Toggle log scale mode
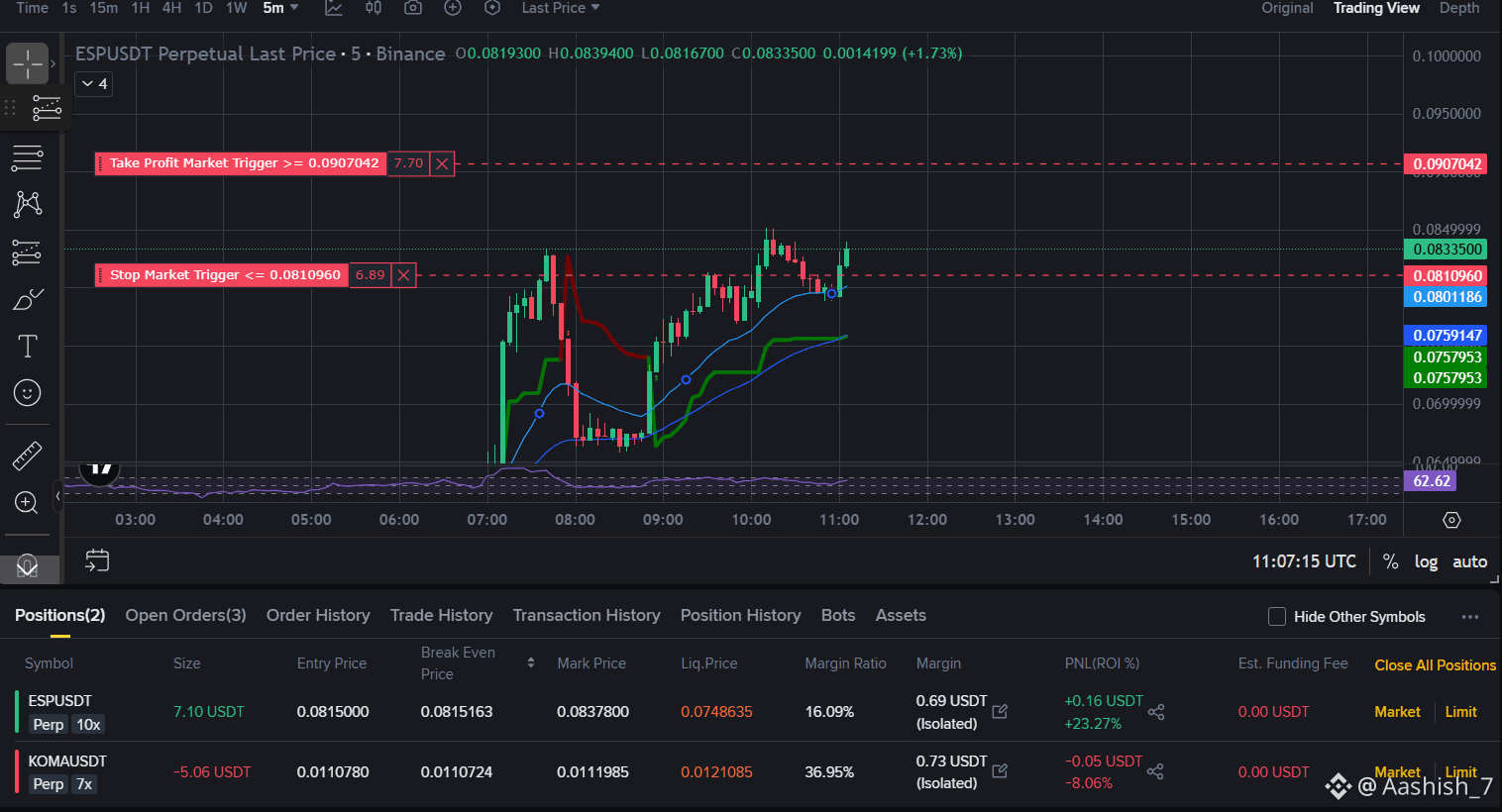Image resolution: width=1502 pixels, height=812 pixels. point(1426,561)
